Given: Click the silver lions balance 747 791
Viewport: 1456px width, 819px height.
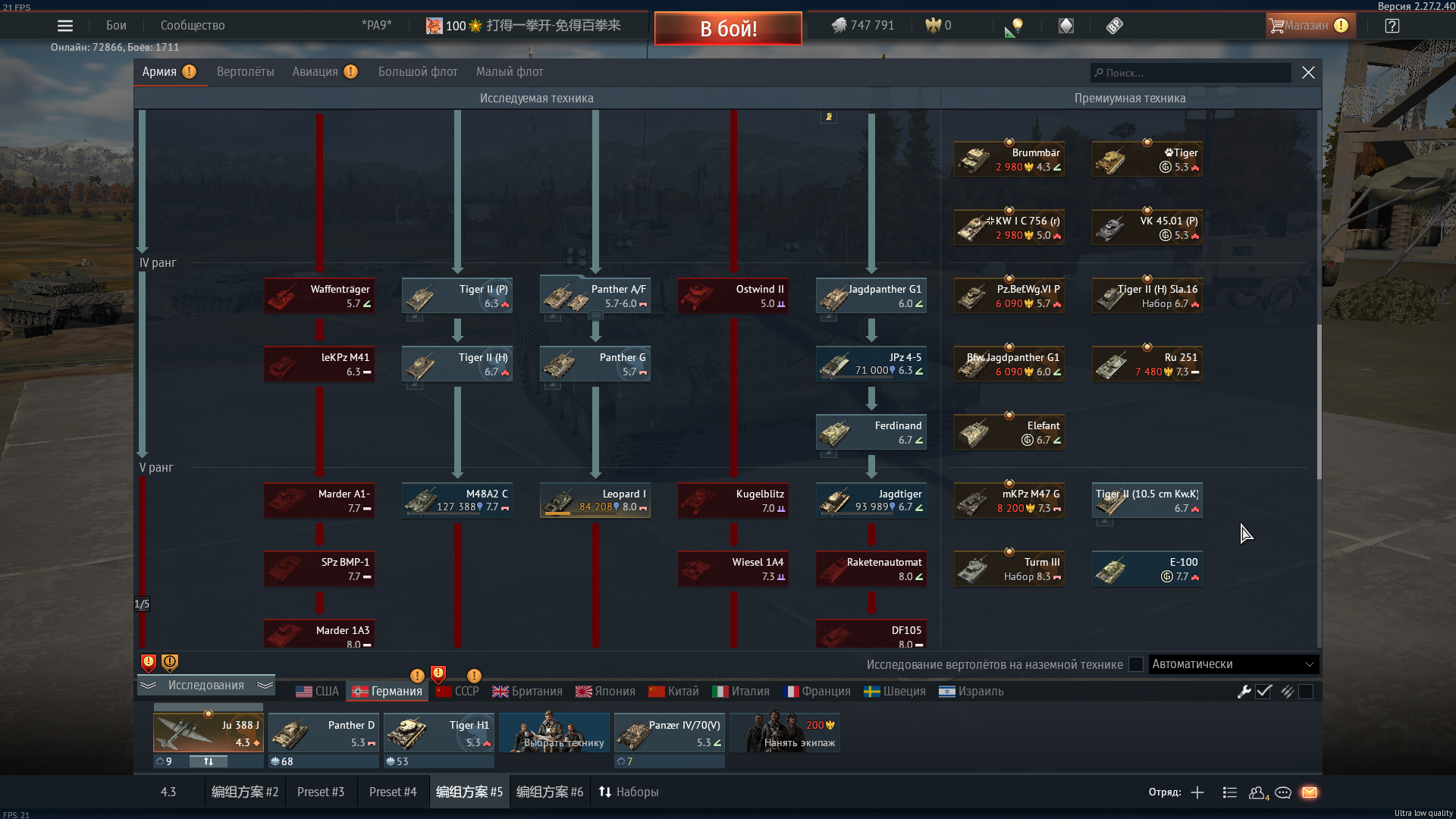Looking at the screenshot, I should (863, 26).
